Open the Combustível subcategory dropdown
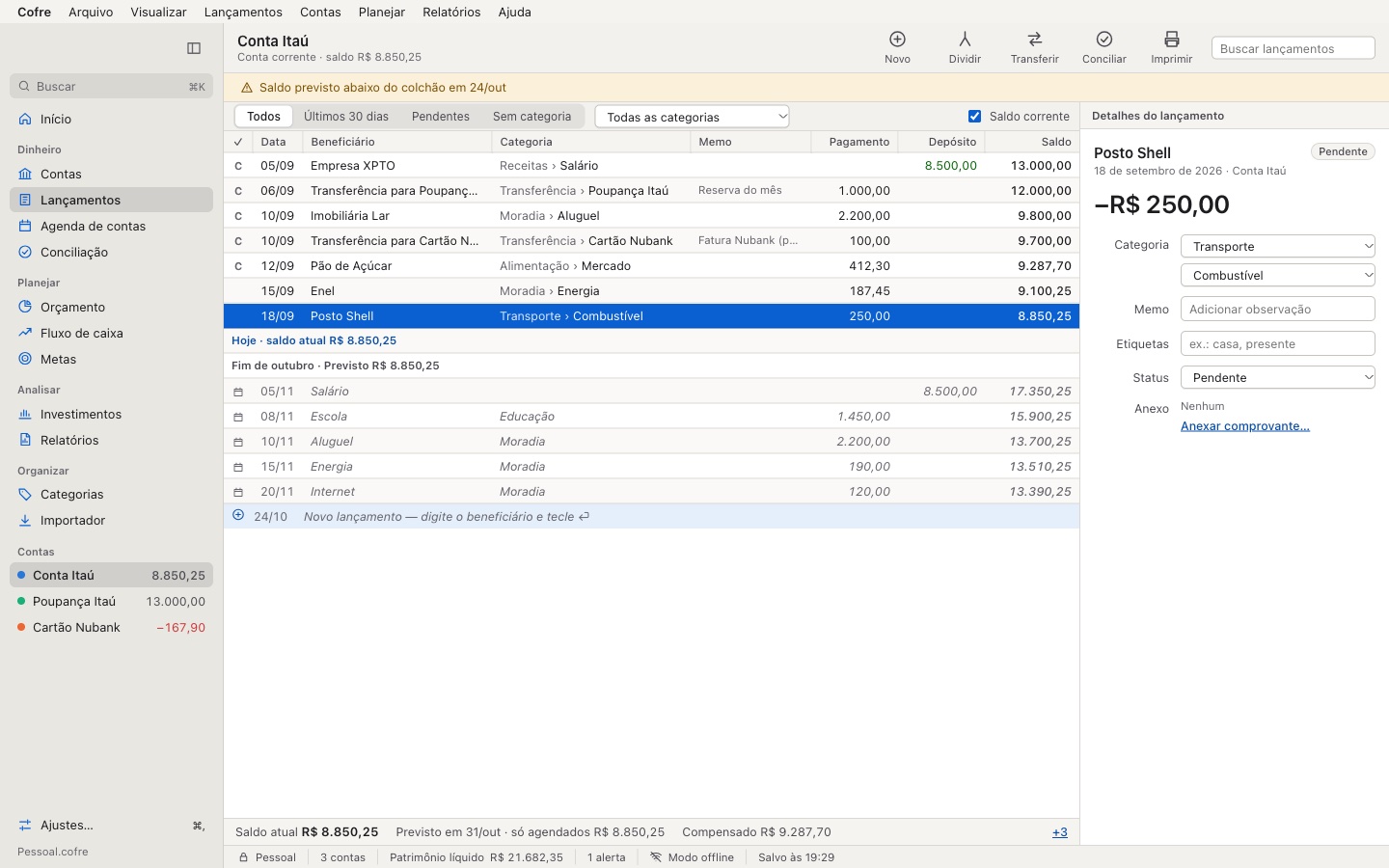Screen dimensions: 1389x868 coord(1278,275)
